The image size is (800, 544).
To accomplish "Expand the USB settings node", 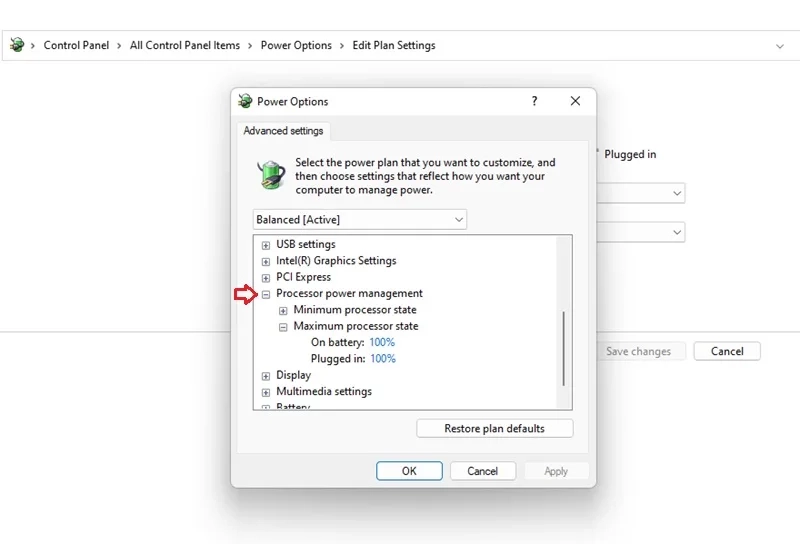I will click(266, 245).
